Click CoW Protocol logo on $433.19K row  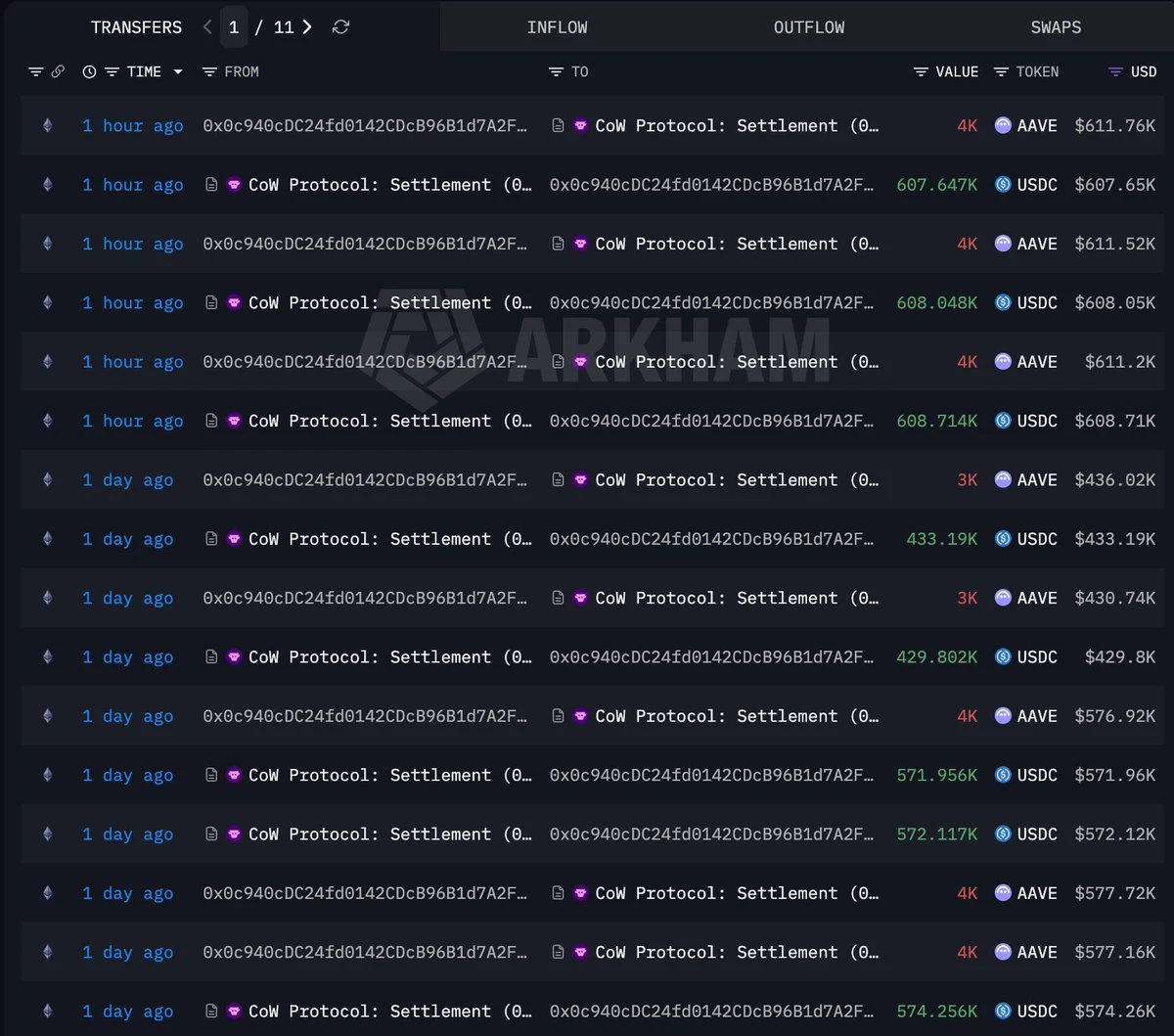click(x=234, y=538)
